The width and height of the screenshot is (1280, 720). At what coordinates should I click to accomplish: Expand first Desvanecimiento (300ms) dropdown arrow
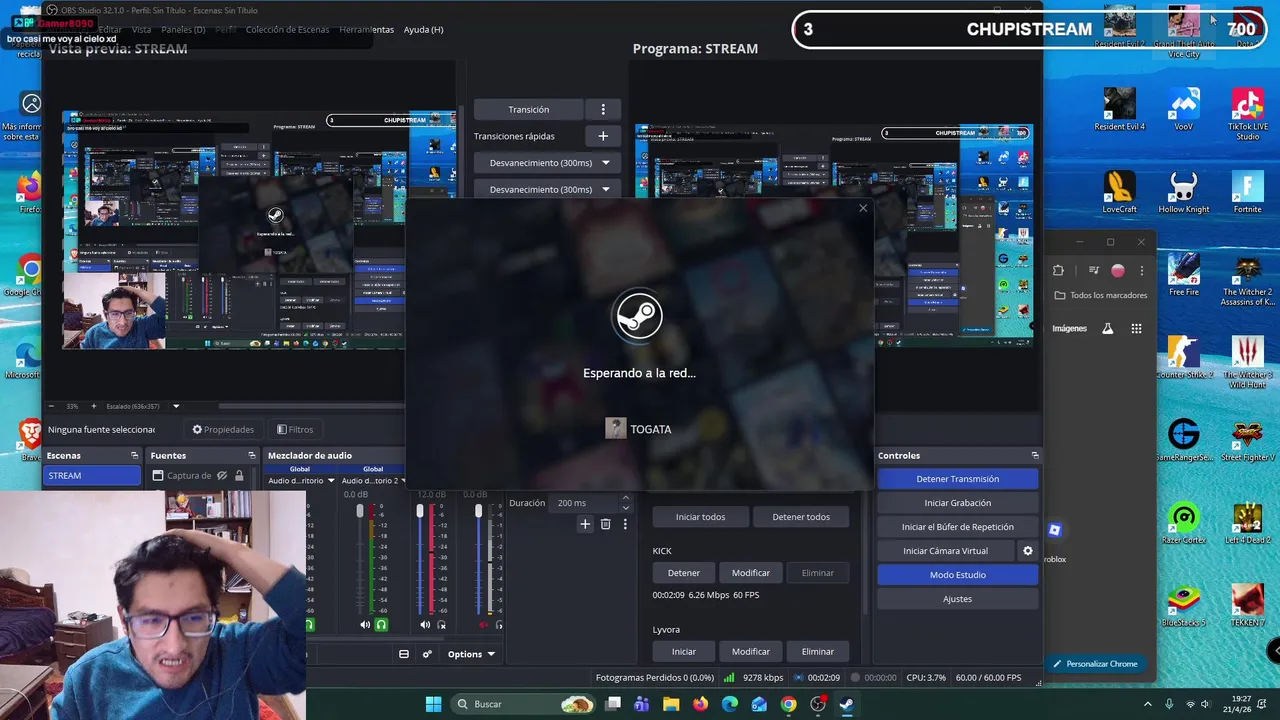(605, 163)
